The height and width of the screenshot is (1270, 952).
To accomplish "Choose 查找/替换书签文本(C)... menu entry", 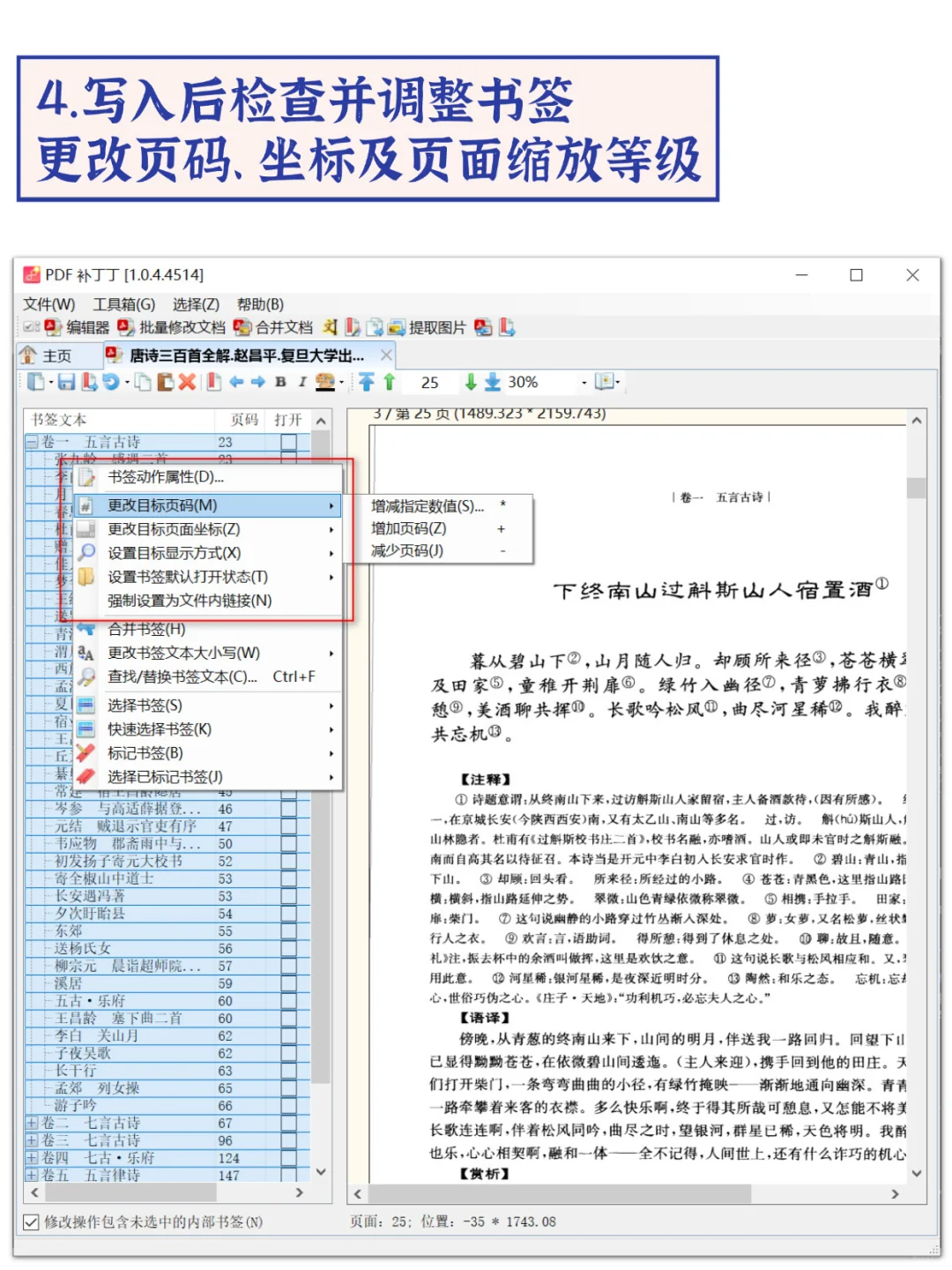I will tap(208, 676).
